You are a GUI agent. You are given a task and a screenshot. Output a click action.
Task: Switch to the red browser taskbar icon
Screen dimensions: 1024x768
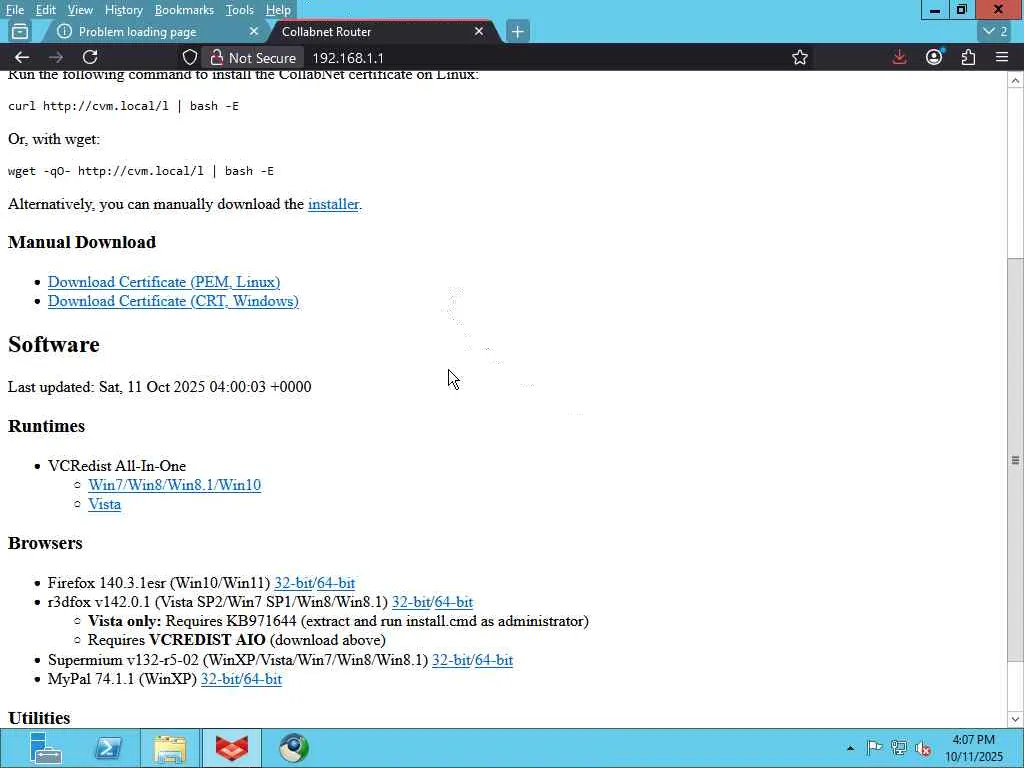[x=232, y=748]
